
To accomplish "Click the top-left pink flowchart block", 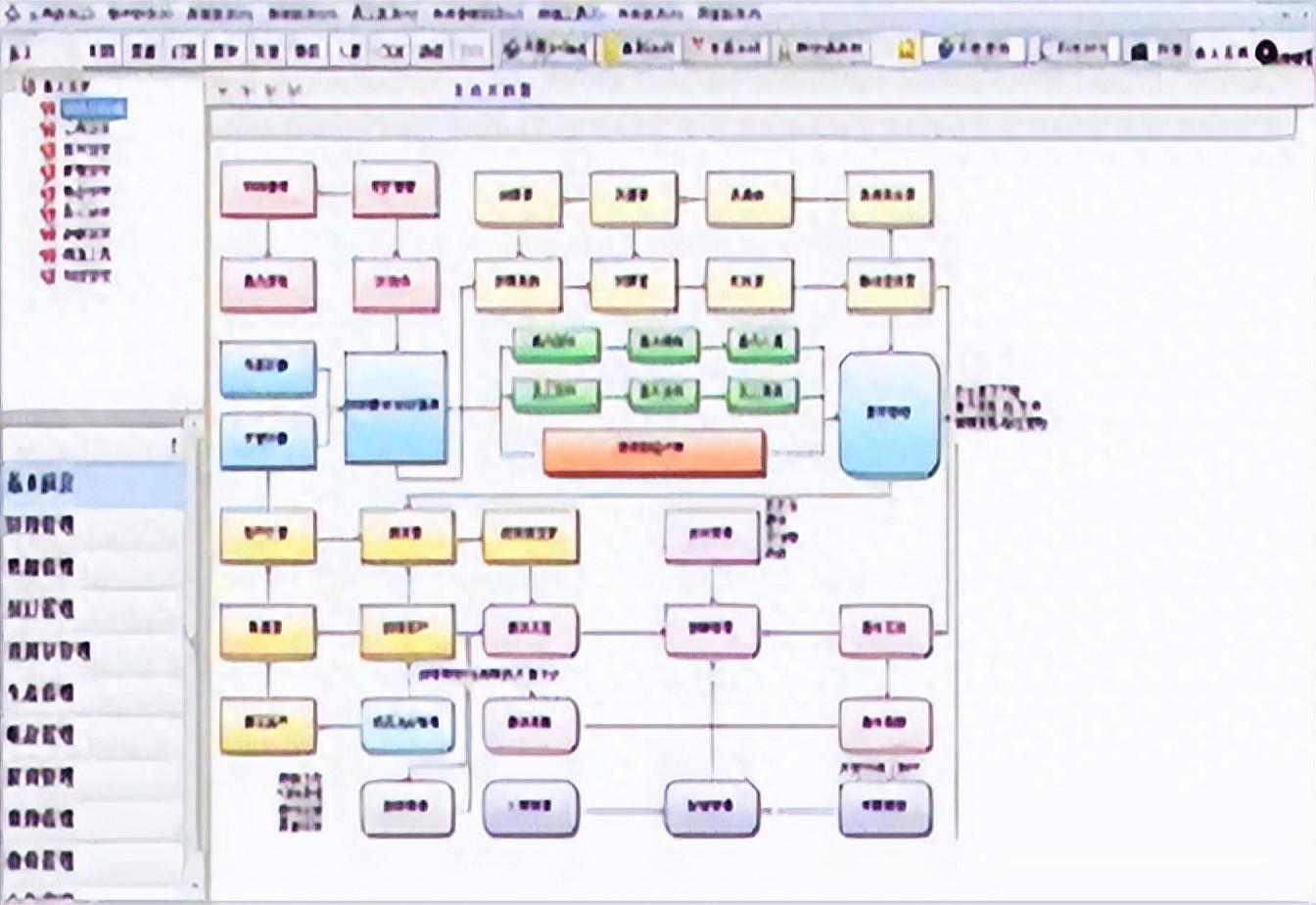I will [267, 188].
